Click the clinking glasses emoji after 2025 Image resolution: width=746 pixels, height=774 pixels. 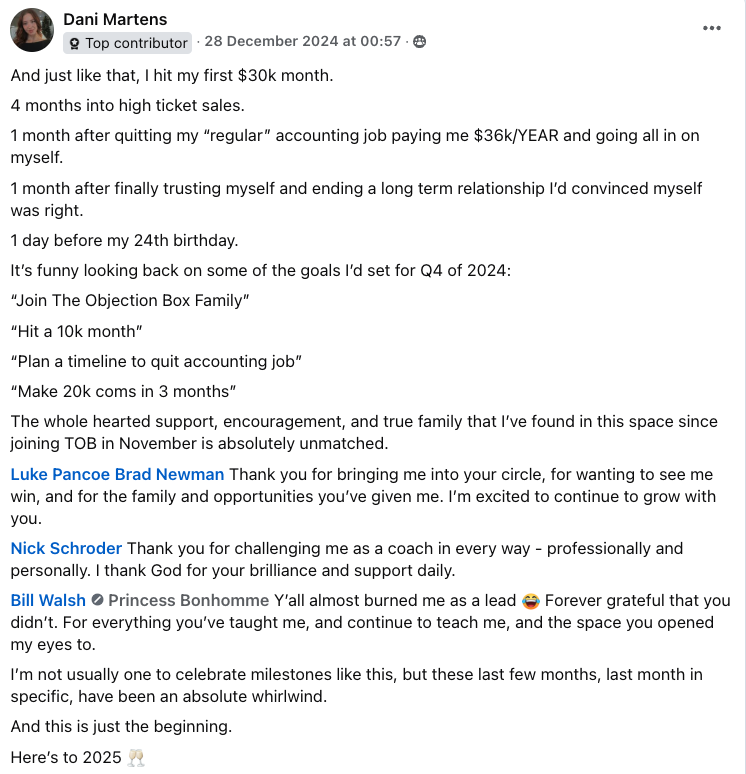point(136,757)
